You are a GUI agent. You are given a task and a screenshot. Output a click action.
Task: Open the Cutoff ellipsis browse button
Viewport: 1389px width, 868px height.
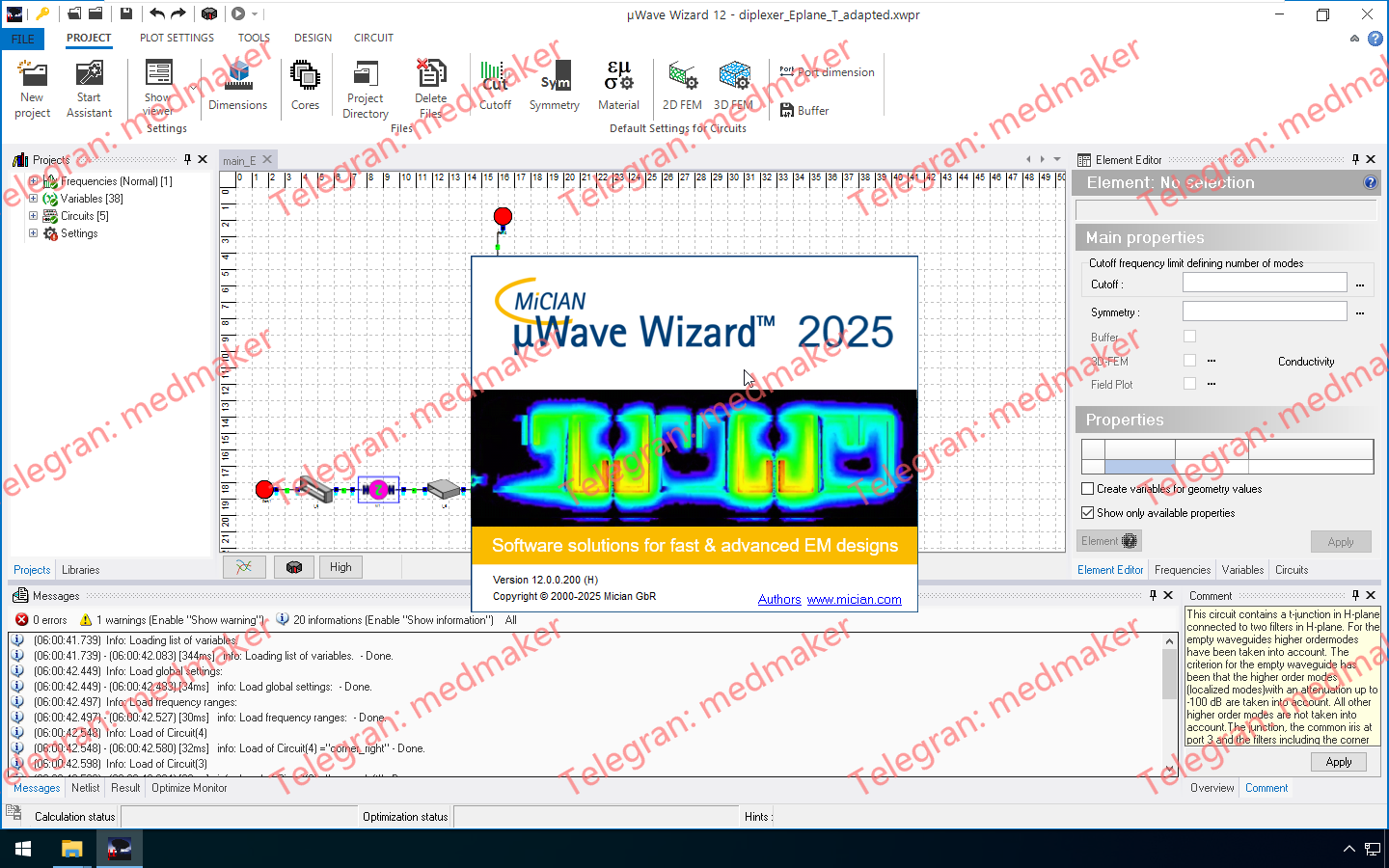coord(1360,285)
